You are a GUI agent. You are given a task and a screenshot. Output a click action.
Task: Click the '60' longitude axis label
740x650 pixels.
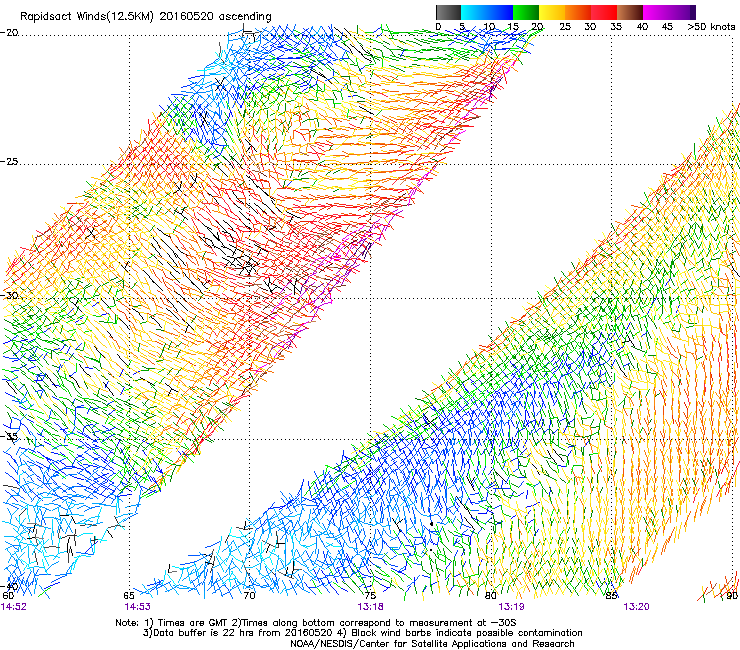pyautogui.click(x=8, y=595)
